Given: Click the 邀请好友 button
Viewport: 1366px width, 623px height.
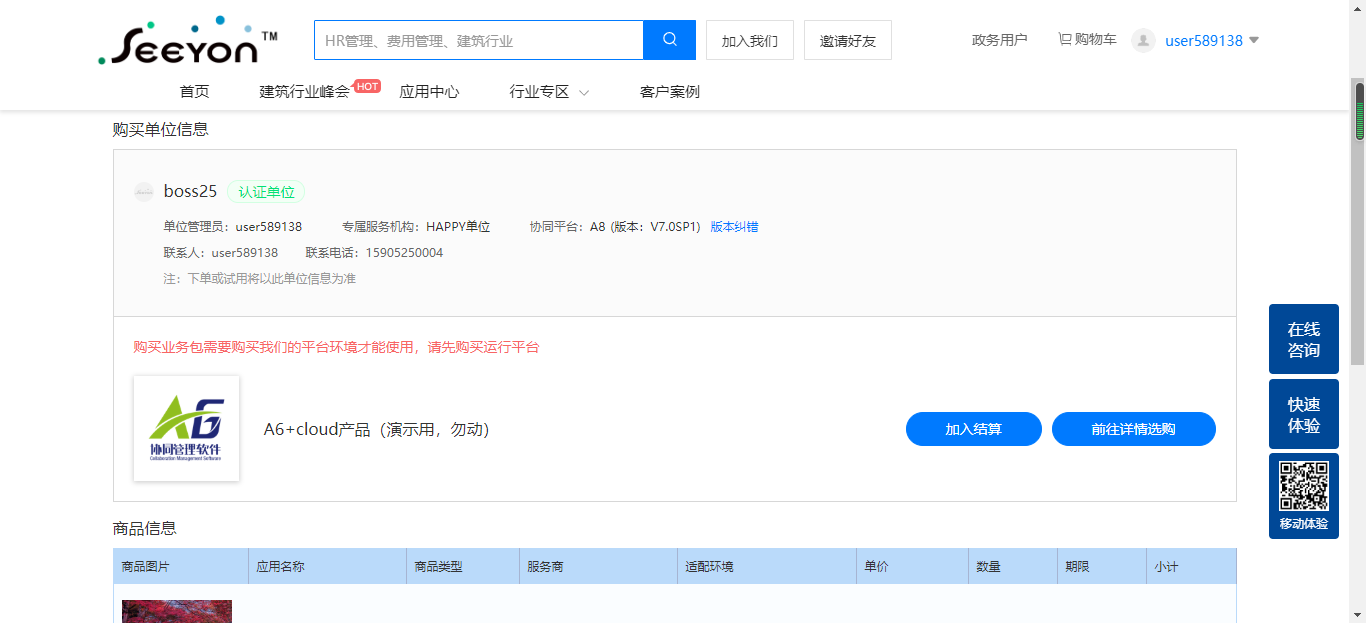Looking at the screenshot, I should click(848, 40).
